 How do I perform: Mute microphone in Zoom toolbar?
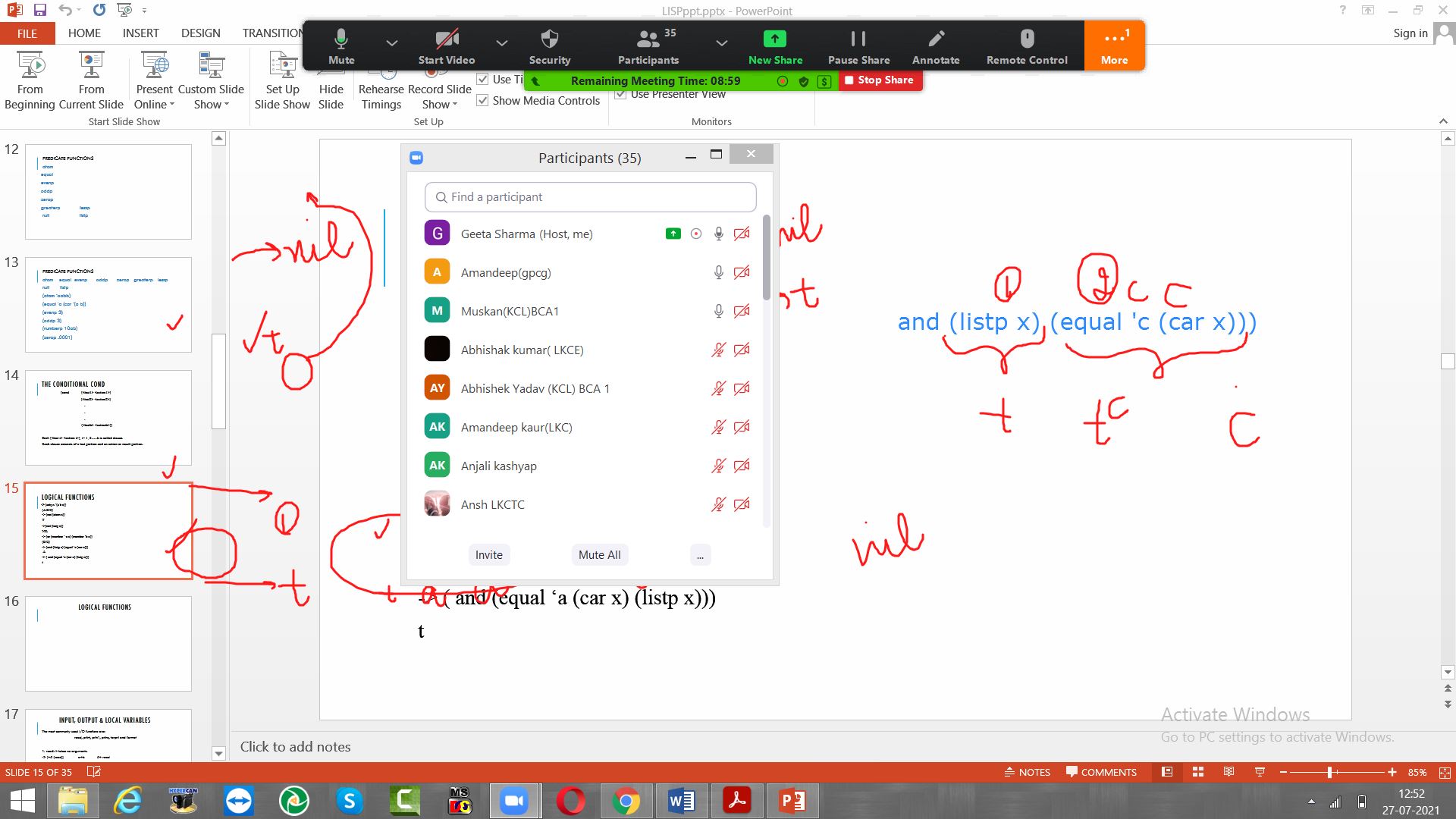(340, 46)
